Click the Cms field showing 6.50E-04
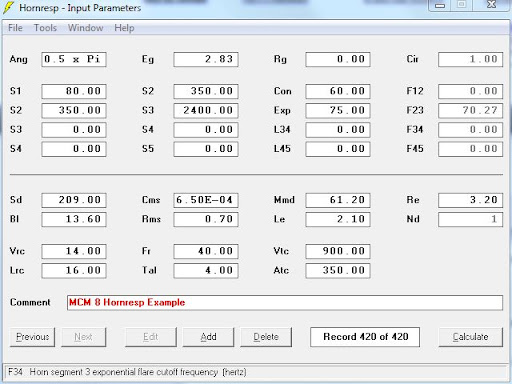This screenshot has width=512, height=384. (x=206, y=200)
